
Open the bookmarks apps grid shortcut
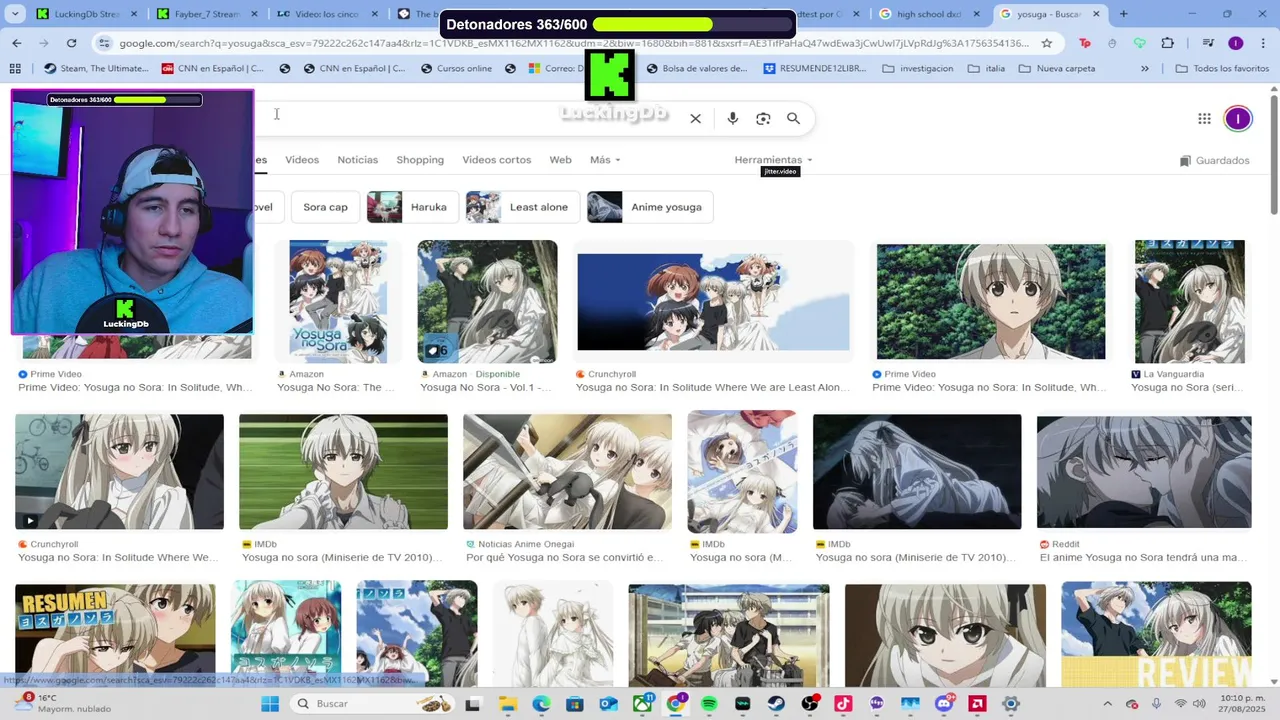15,68
